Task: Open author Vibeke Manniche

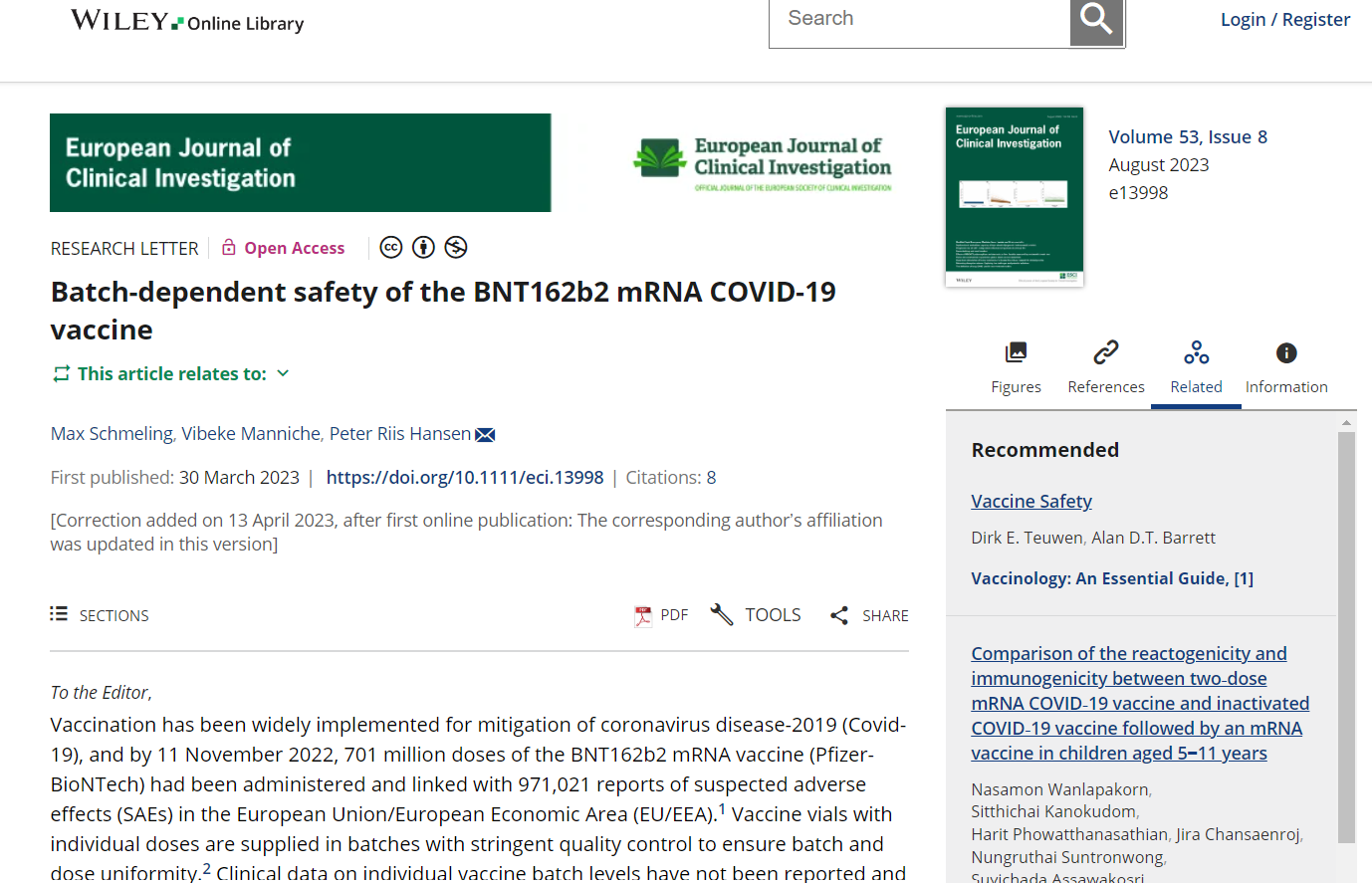Action: point(251,434)
